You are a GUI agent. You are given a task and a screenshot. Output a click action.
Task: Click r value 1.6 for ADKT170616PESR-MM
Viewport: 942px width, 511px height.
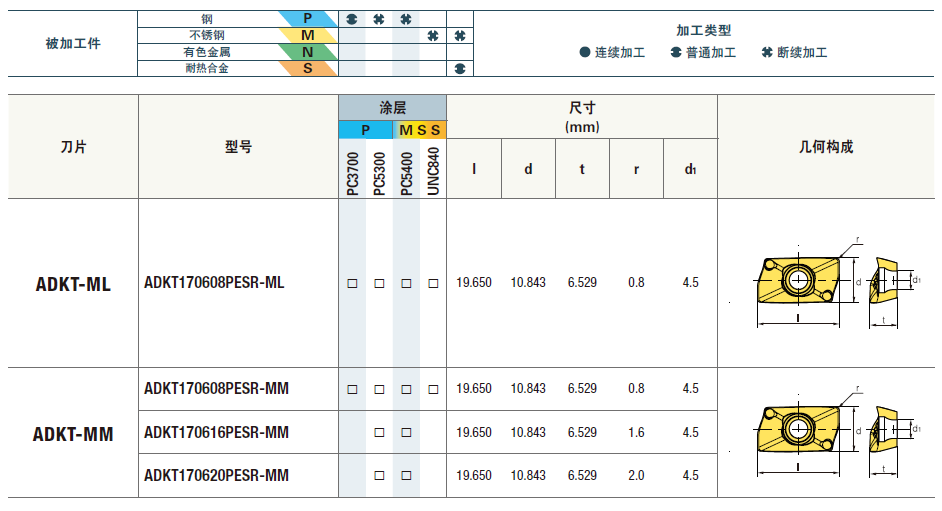(636, 432)
